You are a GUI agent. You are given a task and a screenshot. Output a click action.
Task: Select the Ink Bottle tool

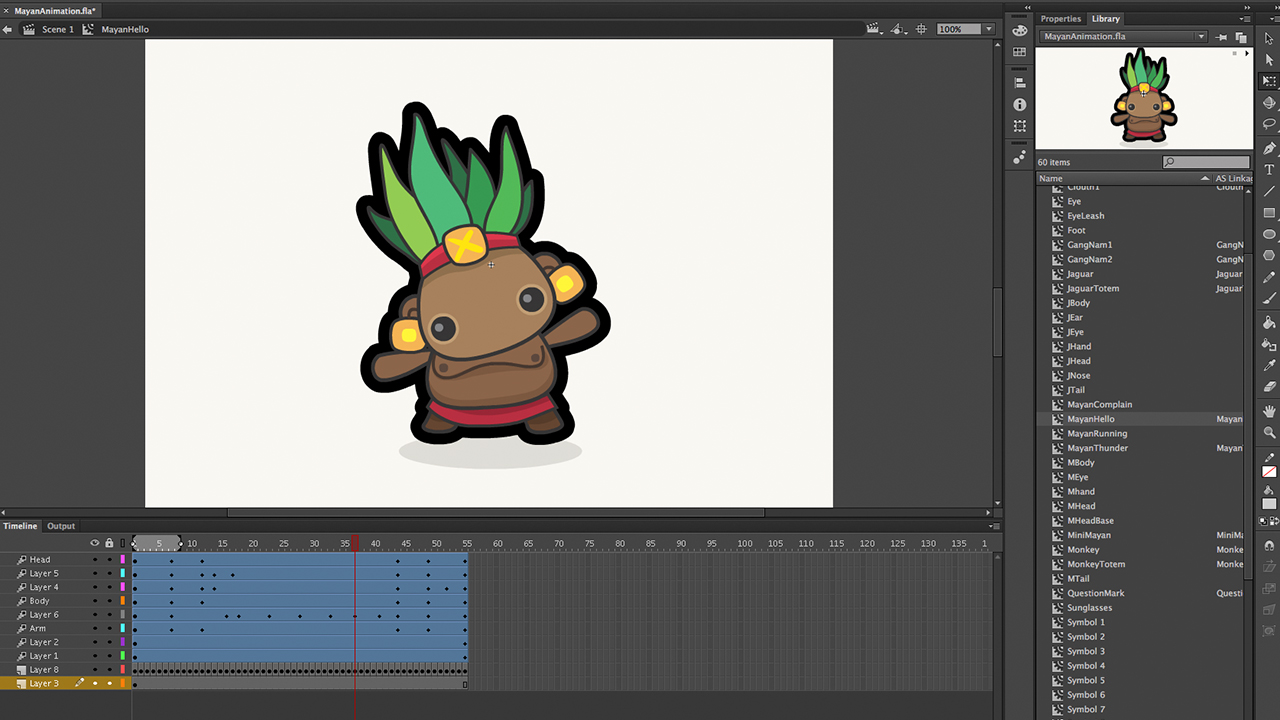[x=1269, y=344]
